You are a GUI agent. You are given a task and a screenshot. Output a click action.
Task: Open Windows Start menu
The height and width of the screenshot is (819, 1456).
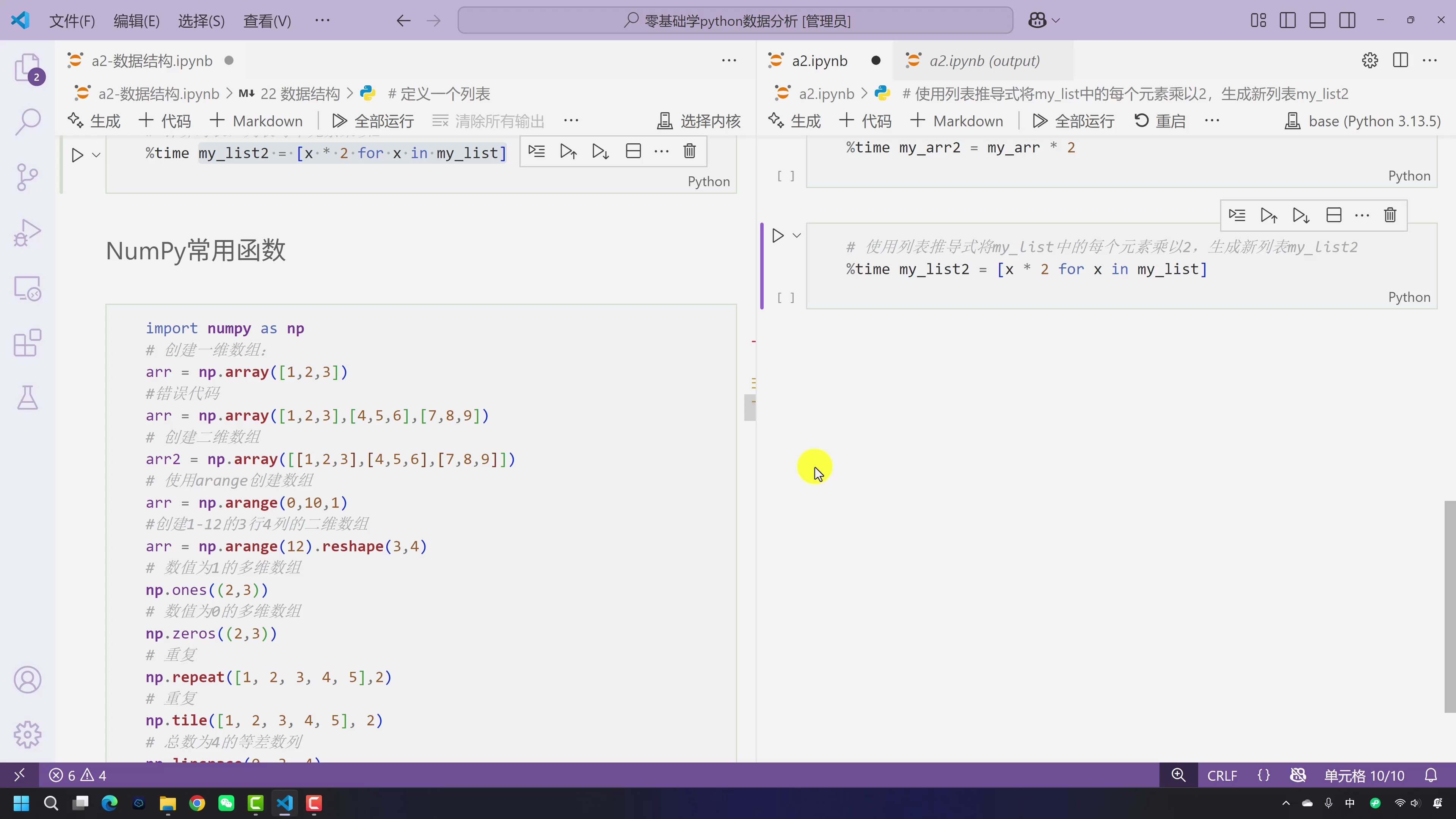(21, 803)
